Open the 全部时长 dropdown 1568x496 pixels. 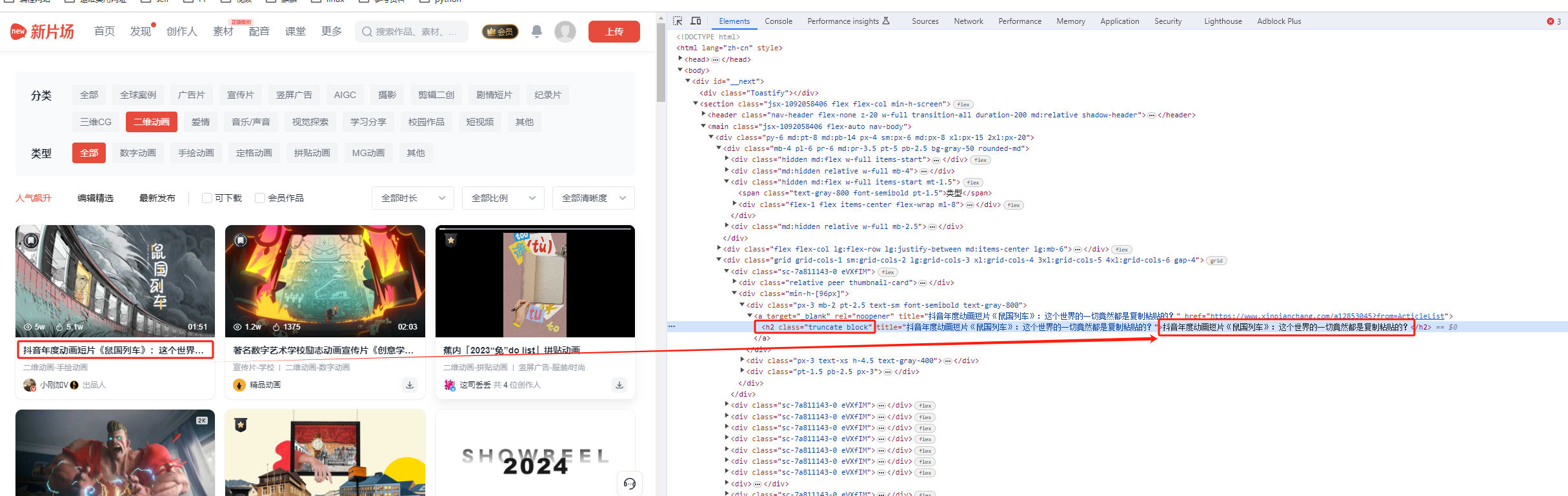point(413,198)
